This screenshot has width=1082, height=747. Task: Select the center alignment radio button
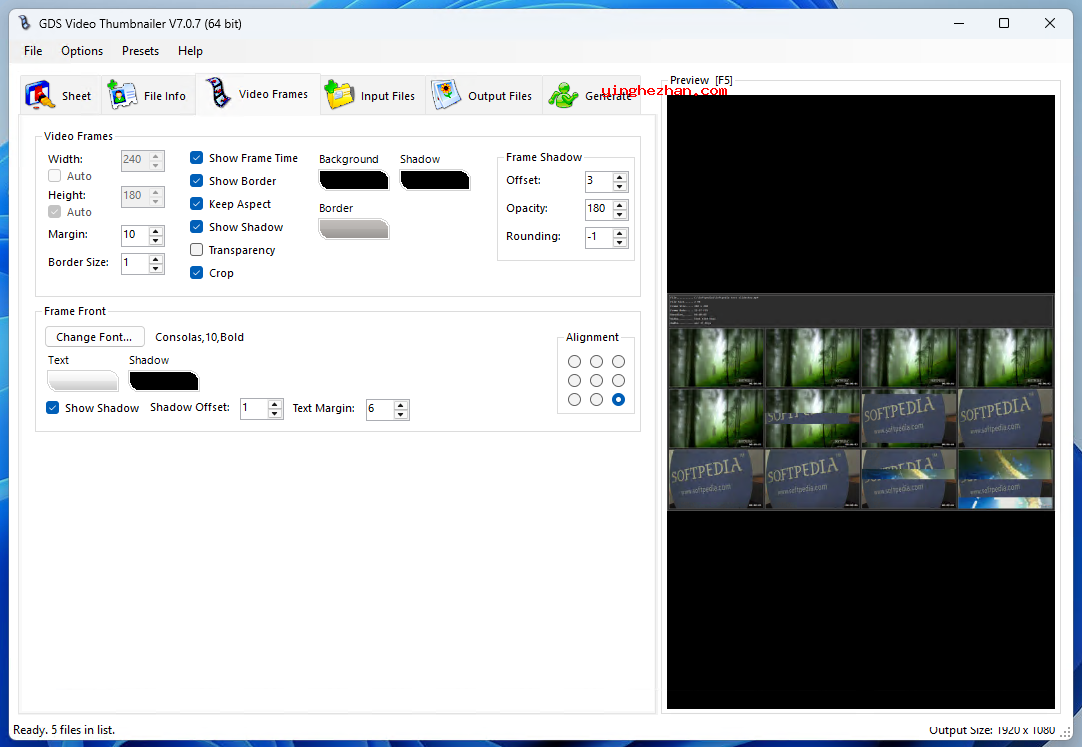point(596,381)
